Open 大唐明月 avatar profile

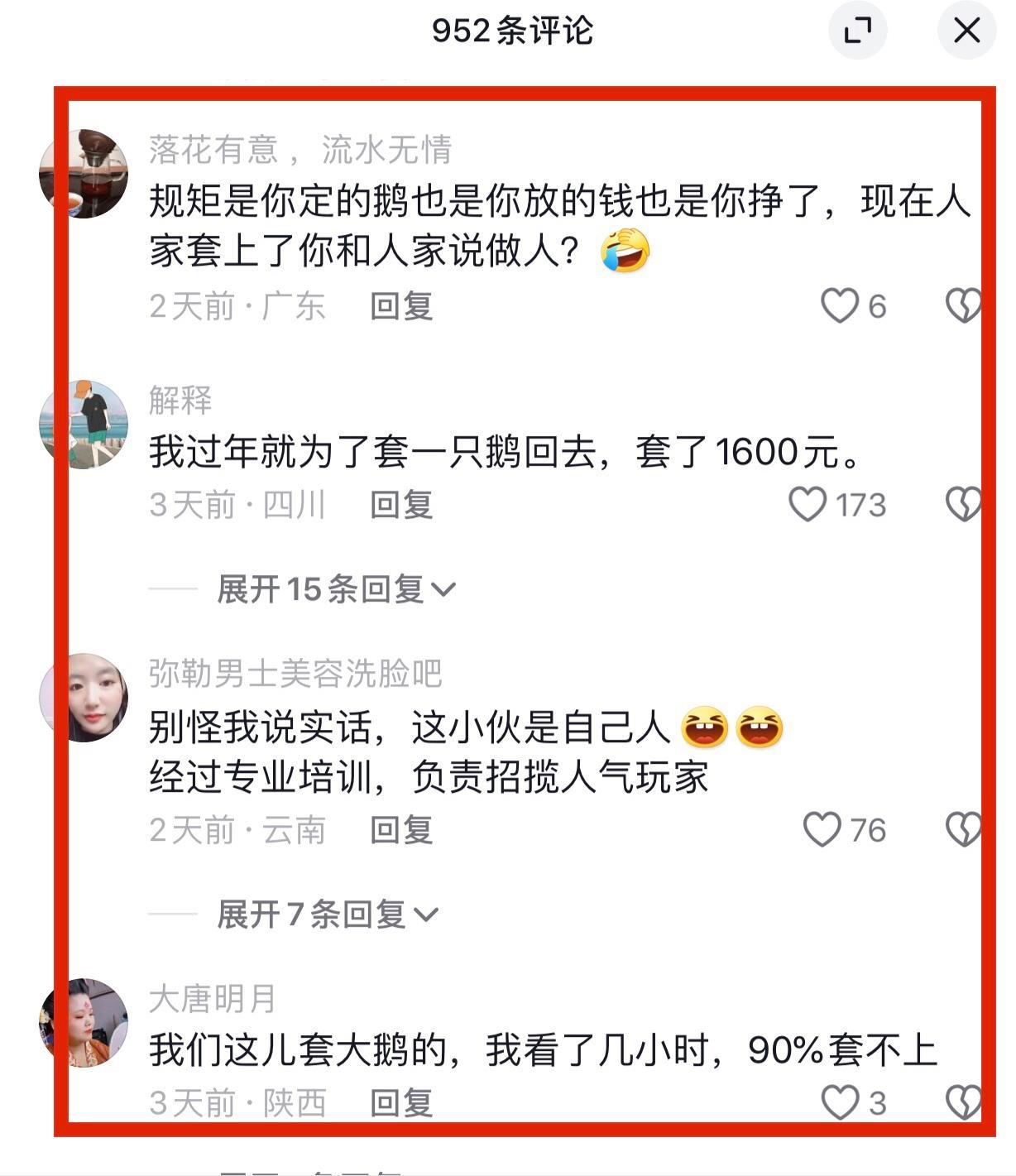click(84, 1023)
